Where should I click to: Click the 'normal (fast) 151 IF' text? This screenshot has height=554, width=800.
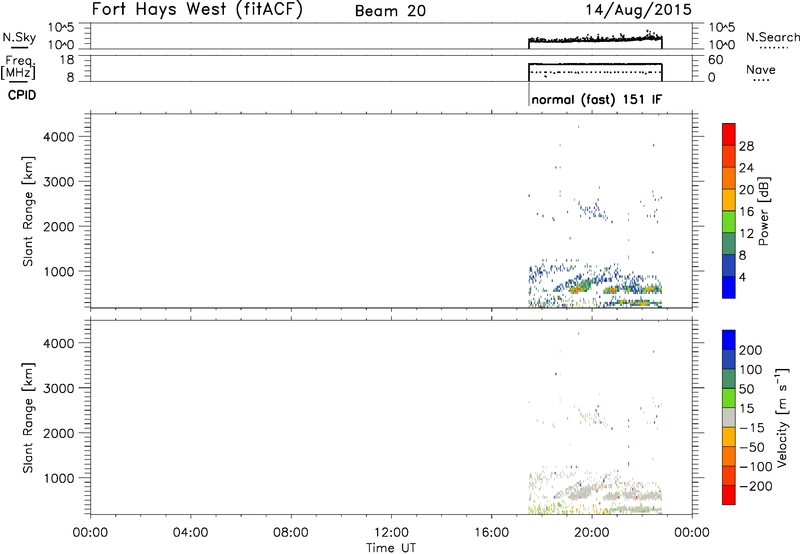596,99
